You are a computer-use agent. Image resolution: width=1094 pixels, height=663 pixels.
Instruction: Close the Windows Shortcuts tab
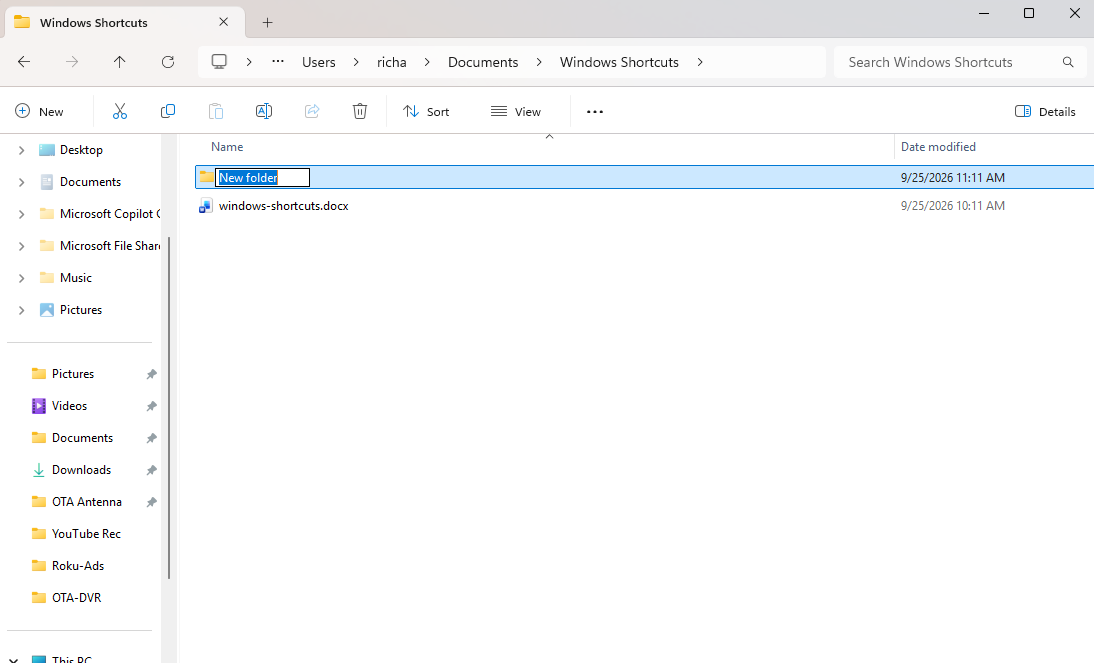point(223,22)
